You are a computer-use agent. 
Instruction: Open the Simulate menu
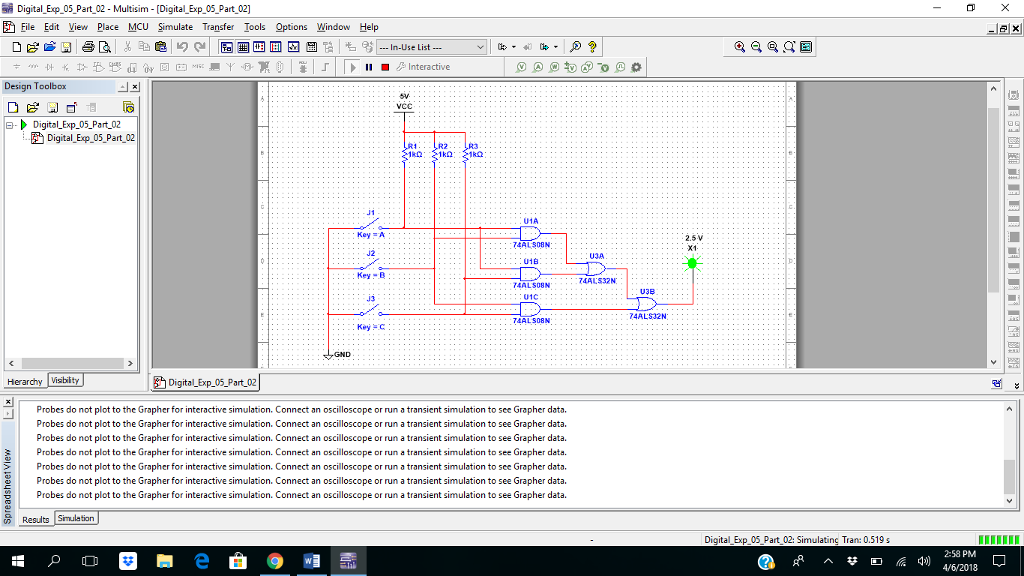pos(175,27)
